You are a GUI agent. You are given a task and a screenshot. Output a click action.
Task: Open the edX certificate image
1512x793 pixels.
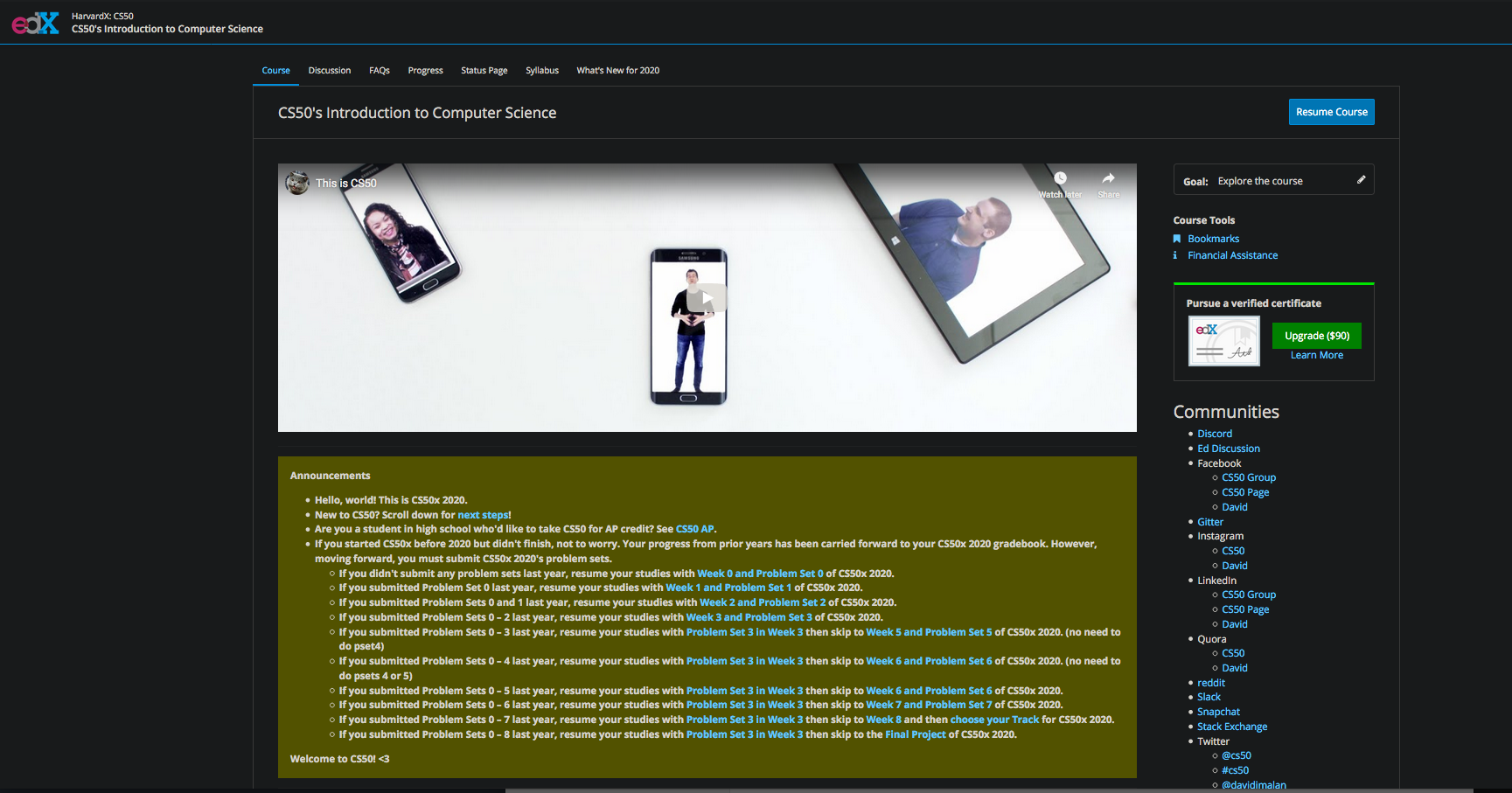[x=1223, y=341]
